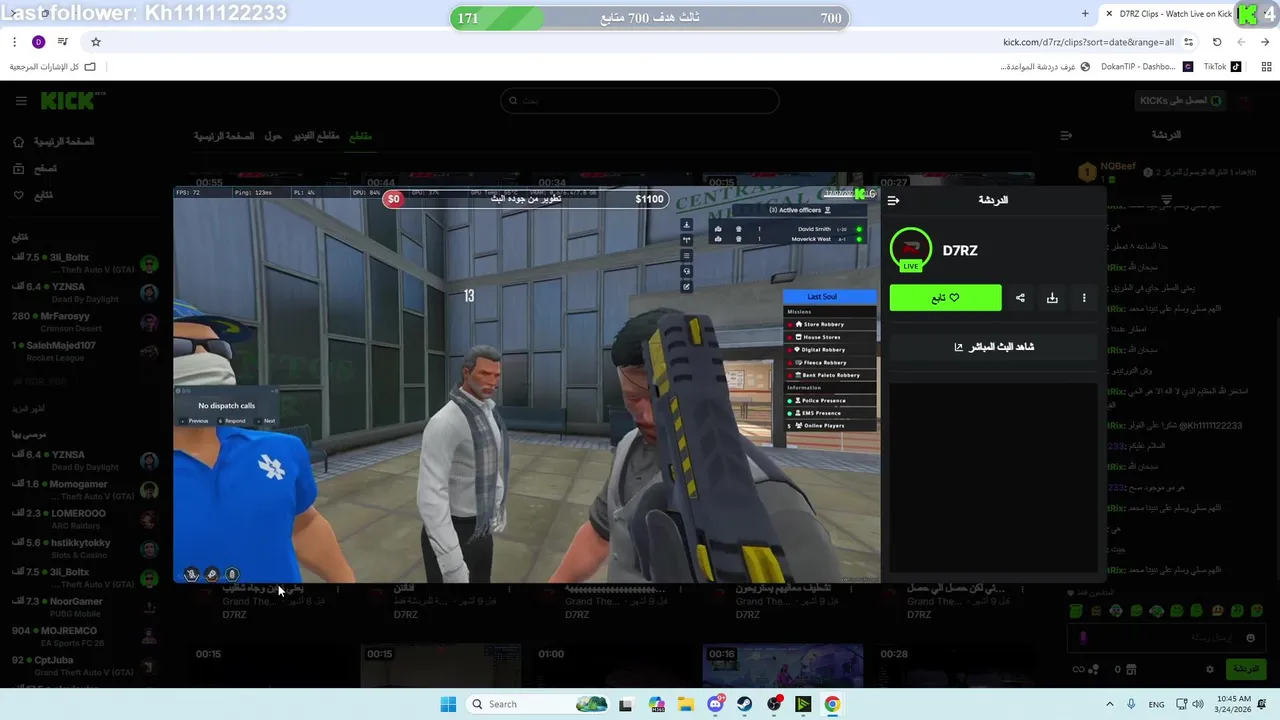Close the D7RZ Clips tab
This screenshot has width=1280, height=720.
[x=1109, y=14]
